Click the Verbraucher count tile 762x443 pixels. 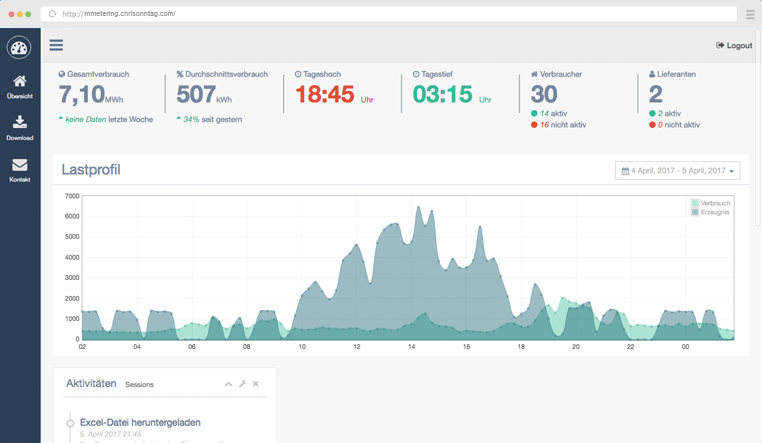click(x=558, y=96)
